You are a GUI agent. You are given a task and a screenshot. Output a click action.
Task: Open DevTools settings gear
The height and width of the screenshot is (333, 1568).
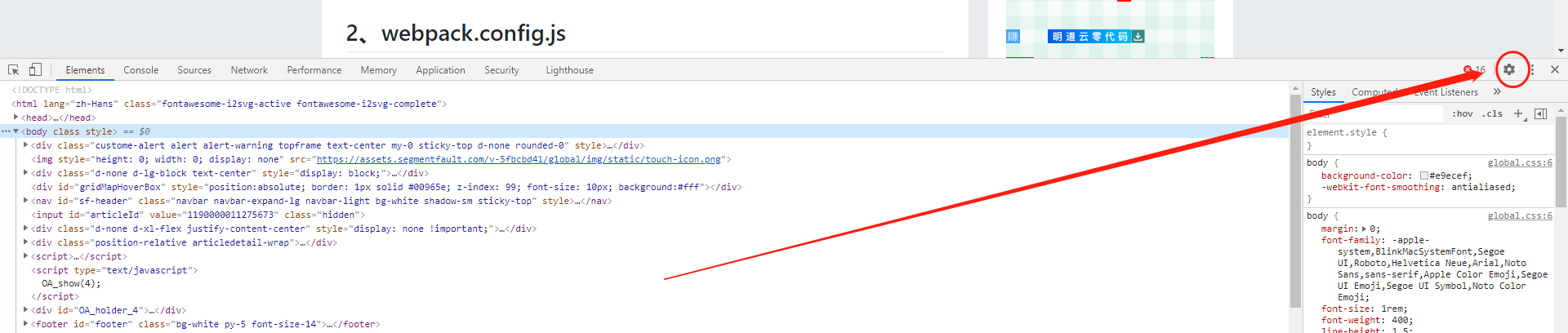point(1509,70)
